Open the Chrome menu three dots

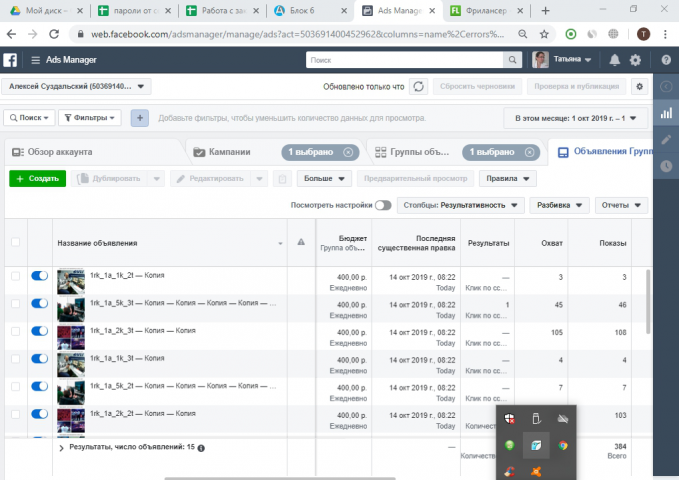pos(666,34)
